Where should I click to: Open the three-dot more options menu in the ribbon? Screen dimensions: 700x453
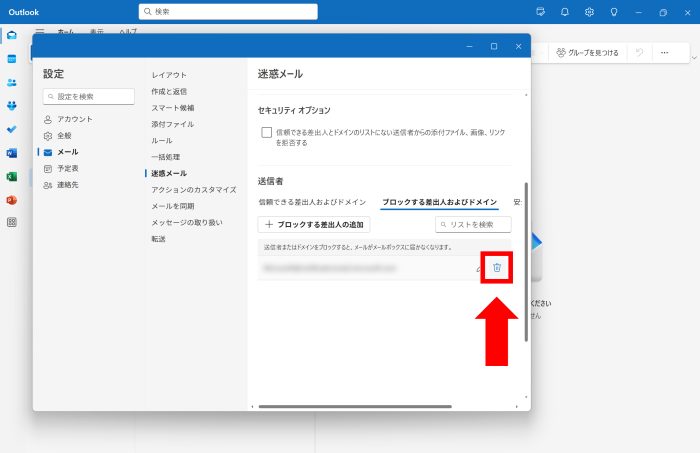pyautogui.click(x=664, y=52)
